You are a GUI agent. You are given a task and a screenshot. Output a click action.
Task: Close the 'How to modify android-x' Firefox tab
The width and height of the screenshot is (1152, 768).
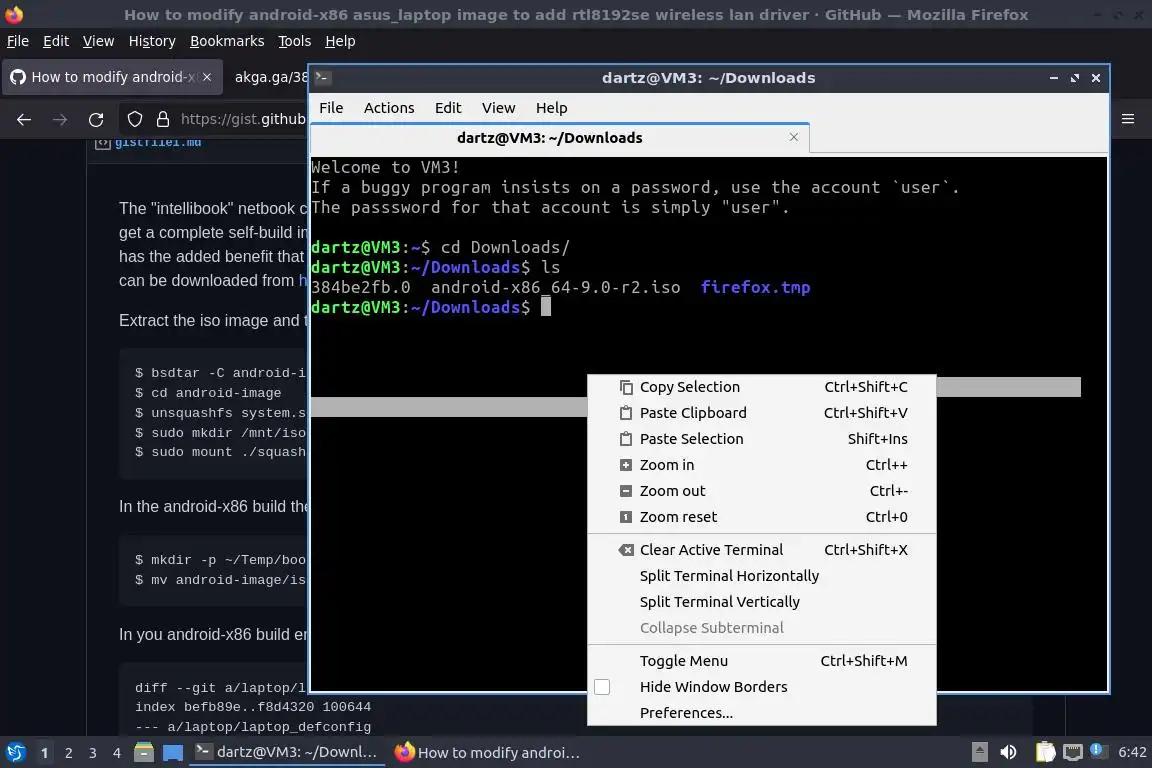207,77
